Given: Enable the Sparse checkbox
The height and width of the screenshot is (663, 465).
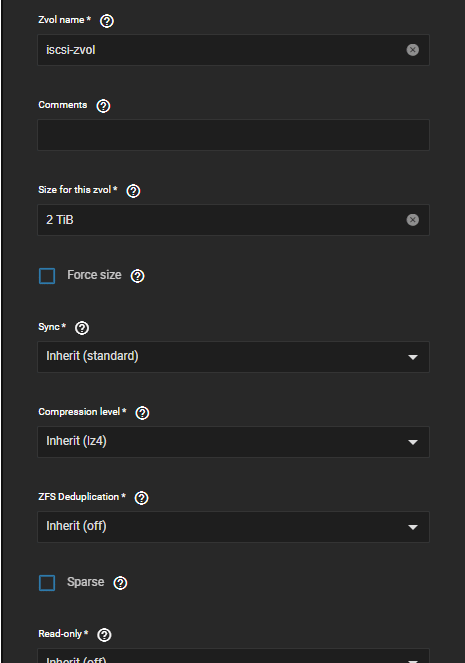Looking at the screenshot, I should coord(47,583).
